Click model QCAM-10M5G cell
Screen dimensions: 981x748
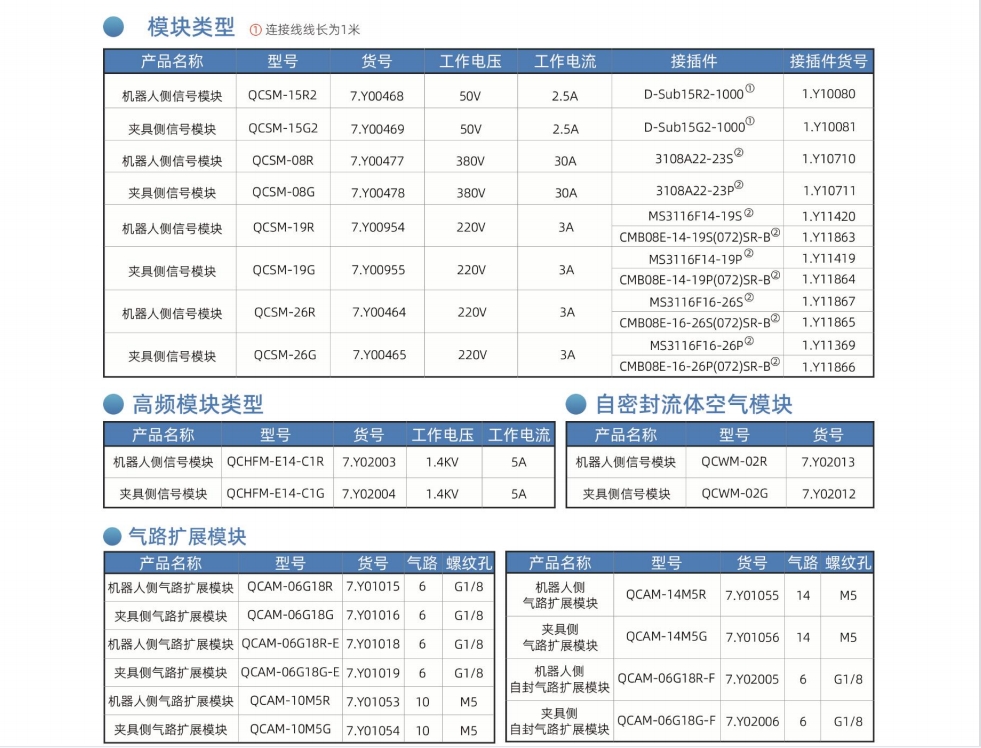[x=290, y=730]
